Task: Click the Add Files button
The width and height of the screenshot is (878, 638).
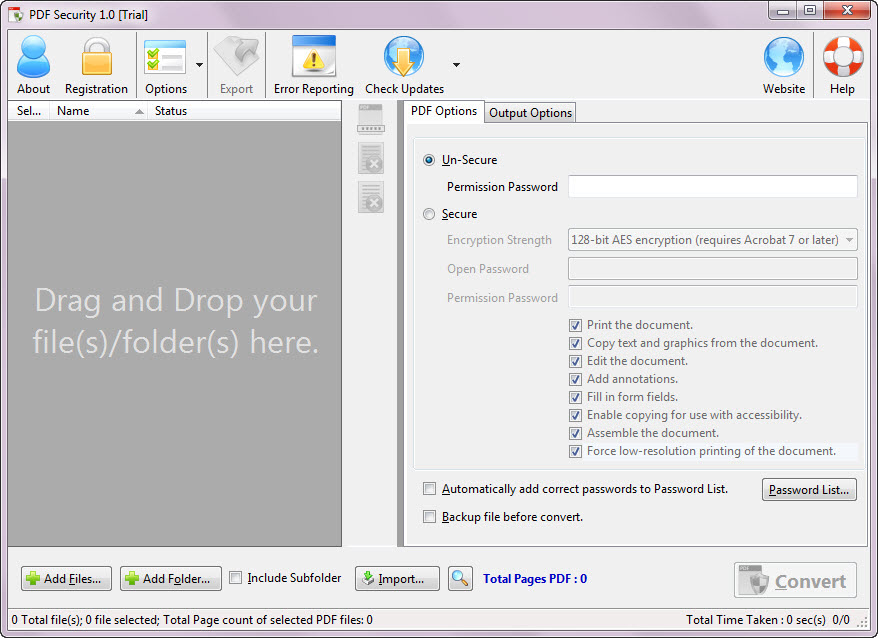Action: coord(66,579)
